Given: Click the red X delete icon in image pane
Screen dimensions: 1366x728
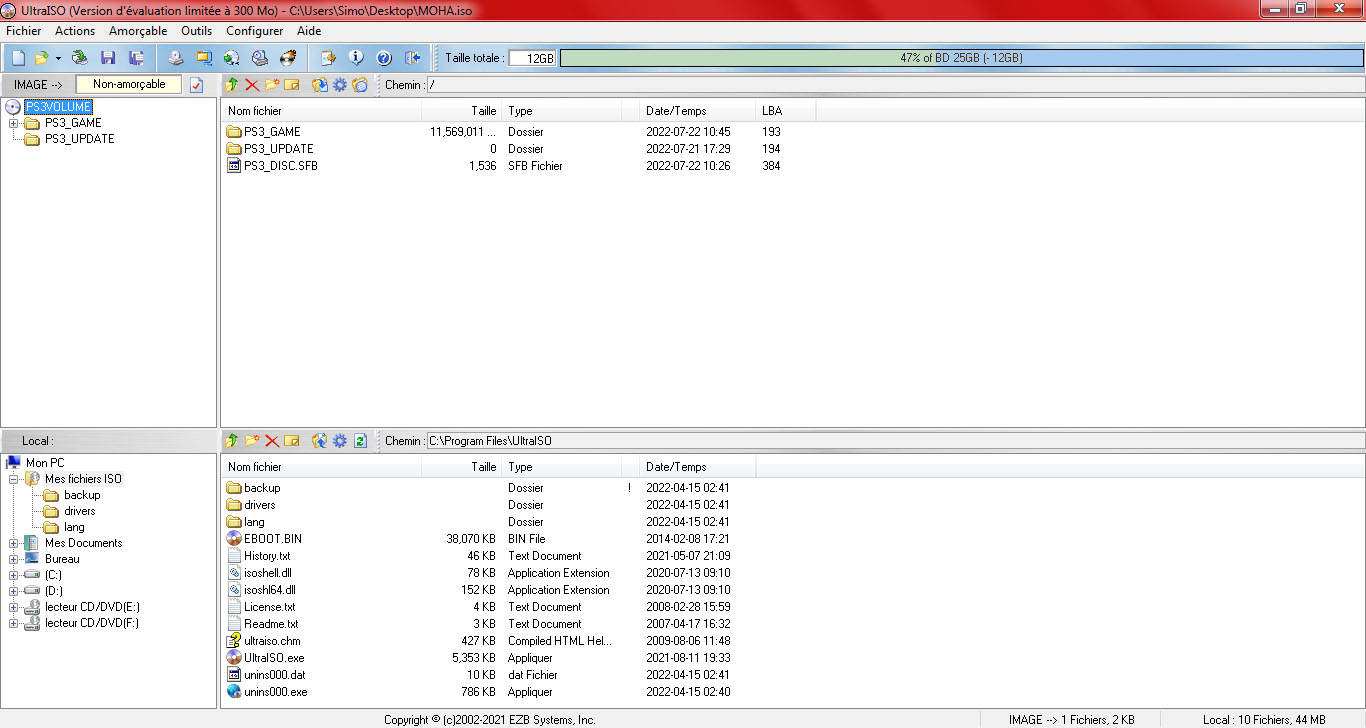Looking at the screenshot, I should 251,85.
